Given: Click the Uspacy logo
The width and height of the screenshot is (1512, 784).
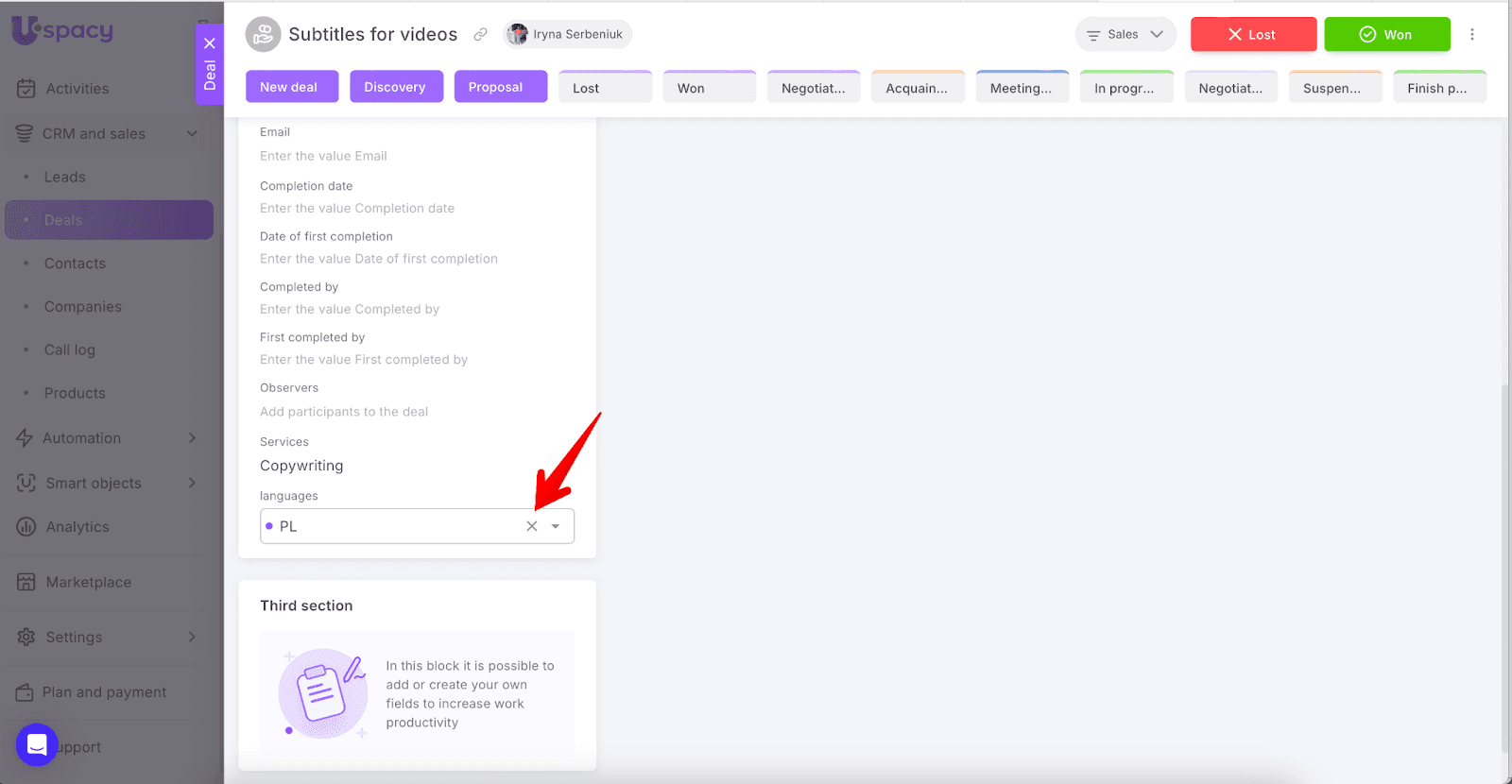Looking at the screenshot, I should pyautogui.click(x=62, y=30).
